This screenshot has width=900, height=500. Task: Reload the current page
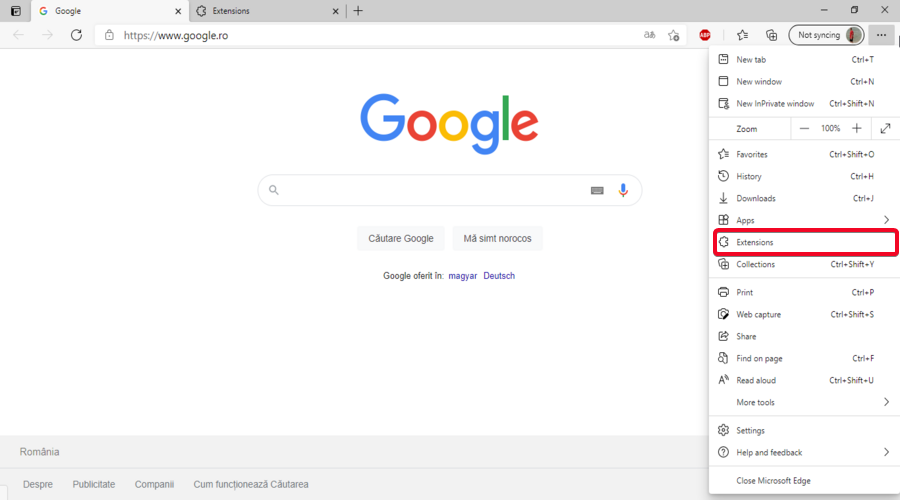(76, 35)
